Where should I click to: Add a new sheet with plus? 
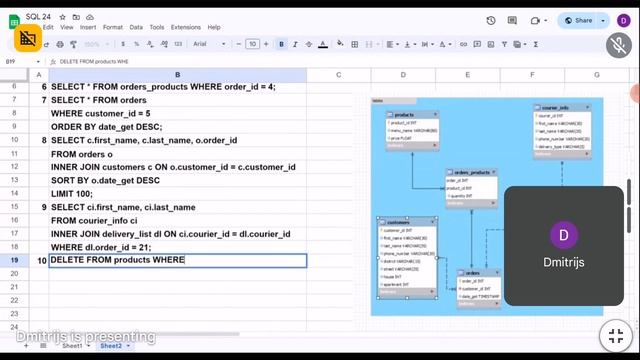click(x=26, y=346)
